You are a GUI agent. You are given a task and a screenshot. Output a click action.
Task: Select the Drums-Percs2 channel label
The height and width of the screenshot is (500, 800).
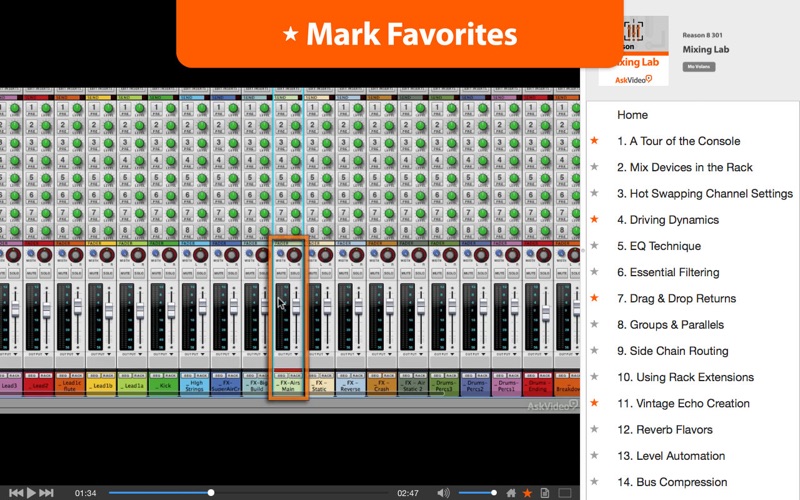[475, 386]
